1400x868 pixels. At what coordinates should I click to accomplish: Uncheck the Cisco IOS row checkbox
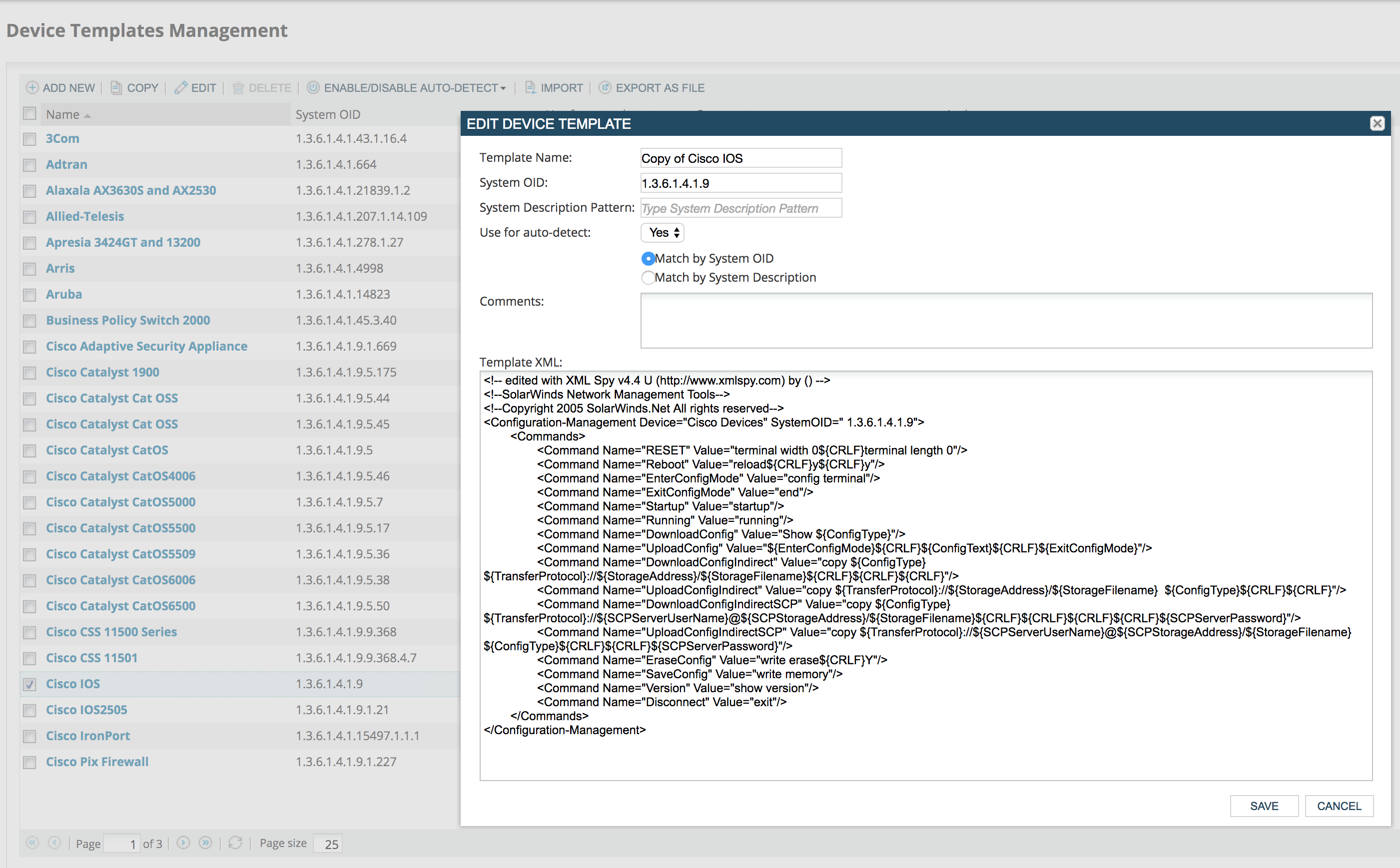(30, 684)
